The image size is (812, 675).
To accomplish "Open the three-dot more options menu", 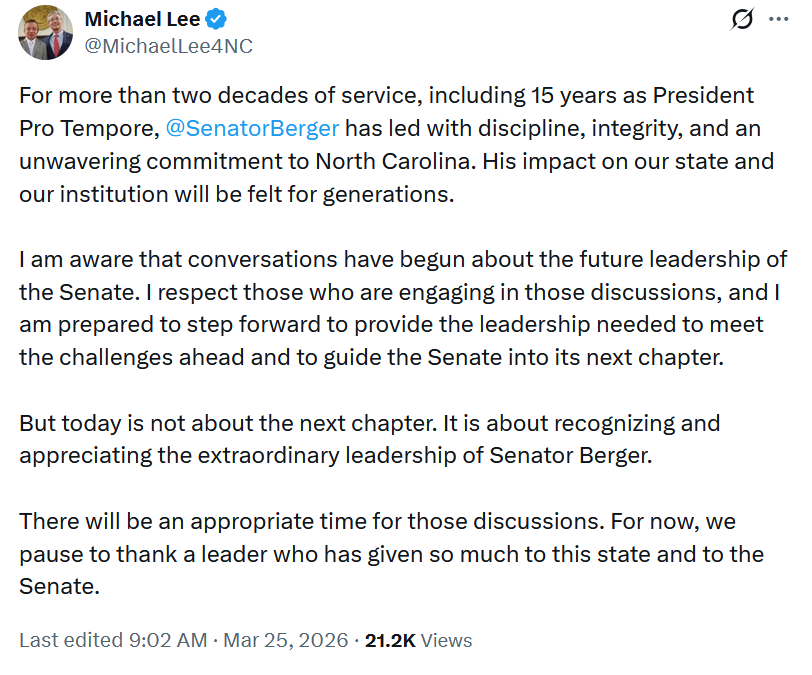I will point(778,20).
